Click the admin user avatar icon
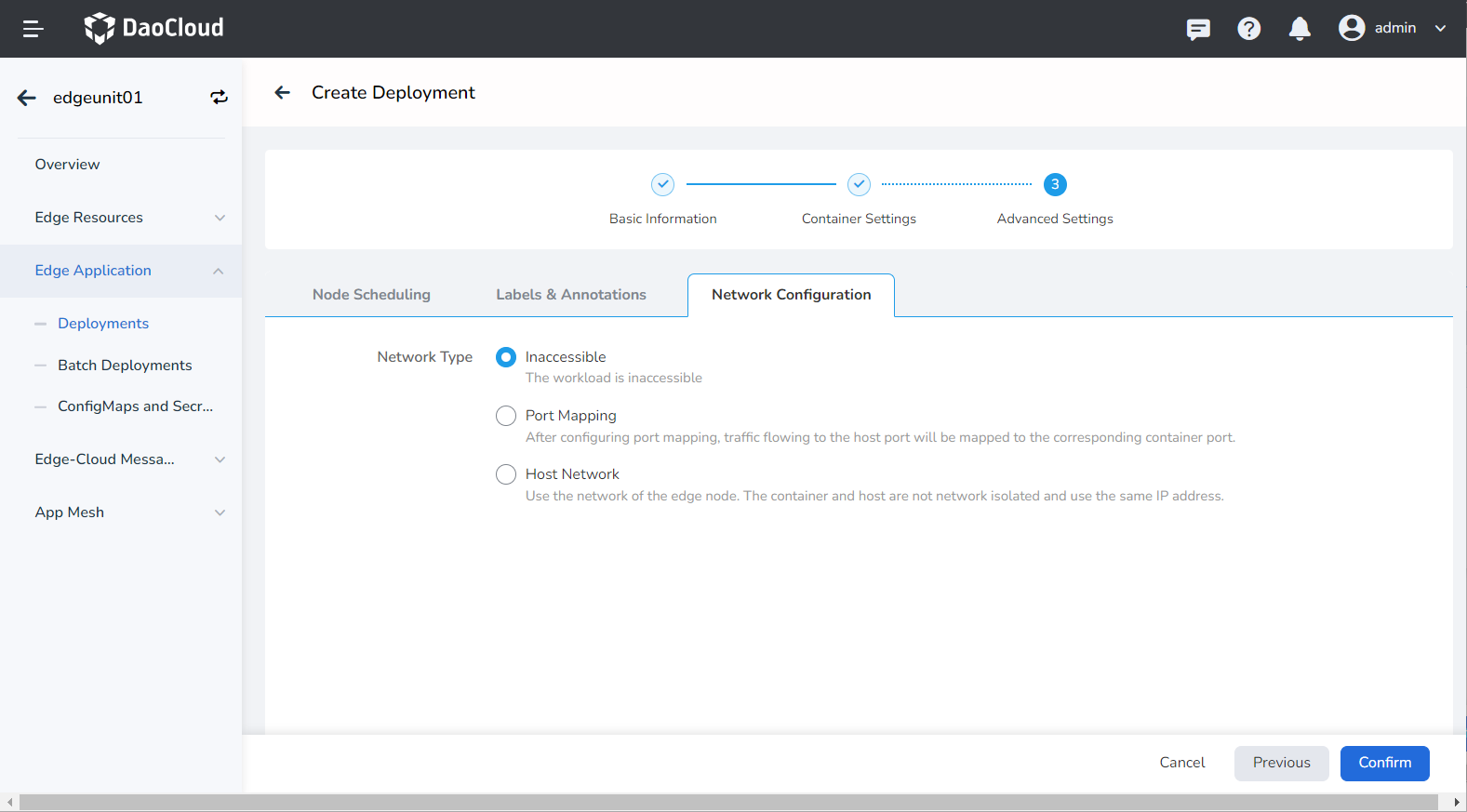Viewport: 1467px width, 812px height. [x=1351, y=28]
